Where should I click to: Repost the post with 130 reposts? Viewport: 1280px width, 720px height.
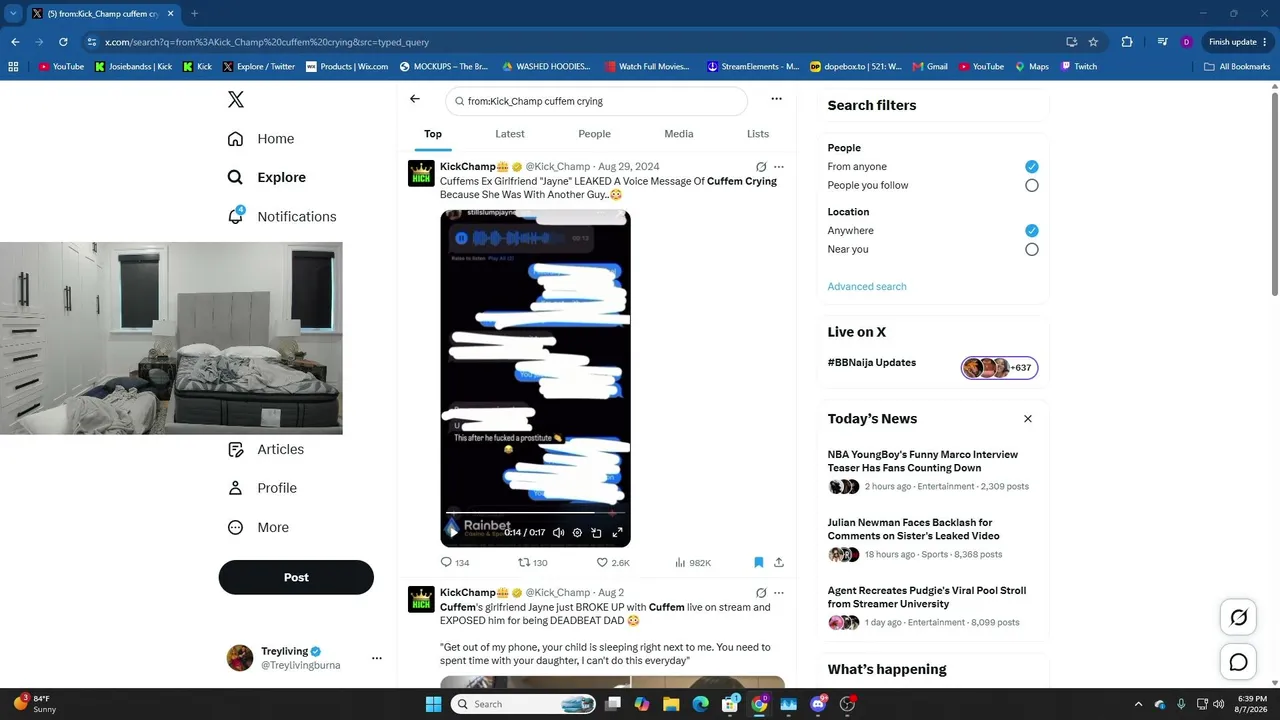533,563
